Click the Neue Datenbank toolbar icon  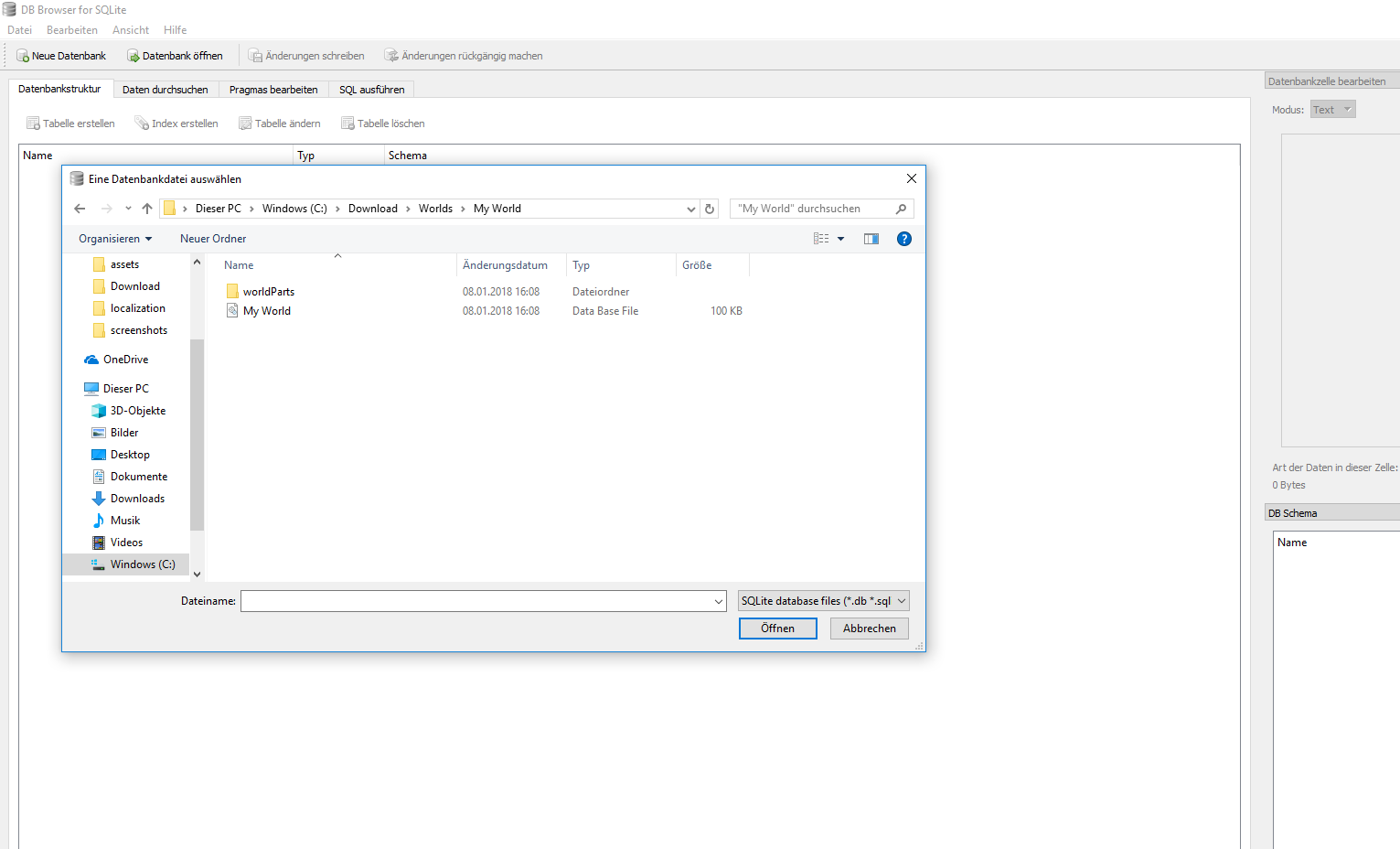click(23, 56)
